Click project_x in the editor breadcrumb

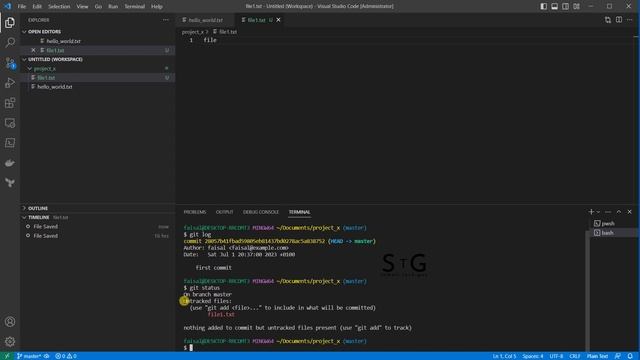point(192,31)
